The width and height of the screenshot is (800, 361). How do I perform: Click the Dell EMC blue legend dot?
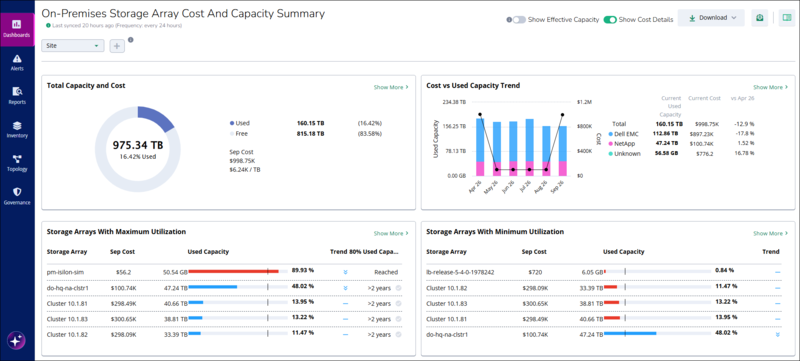click(611, 134)
